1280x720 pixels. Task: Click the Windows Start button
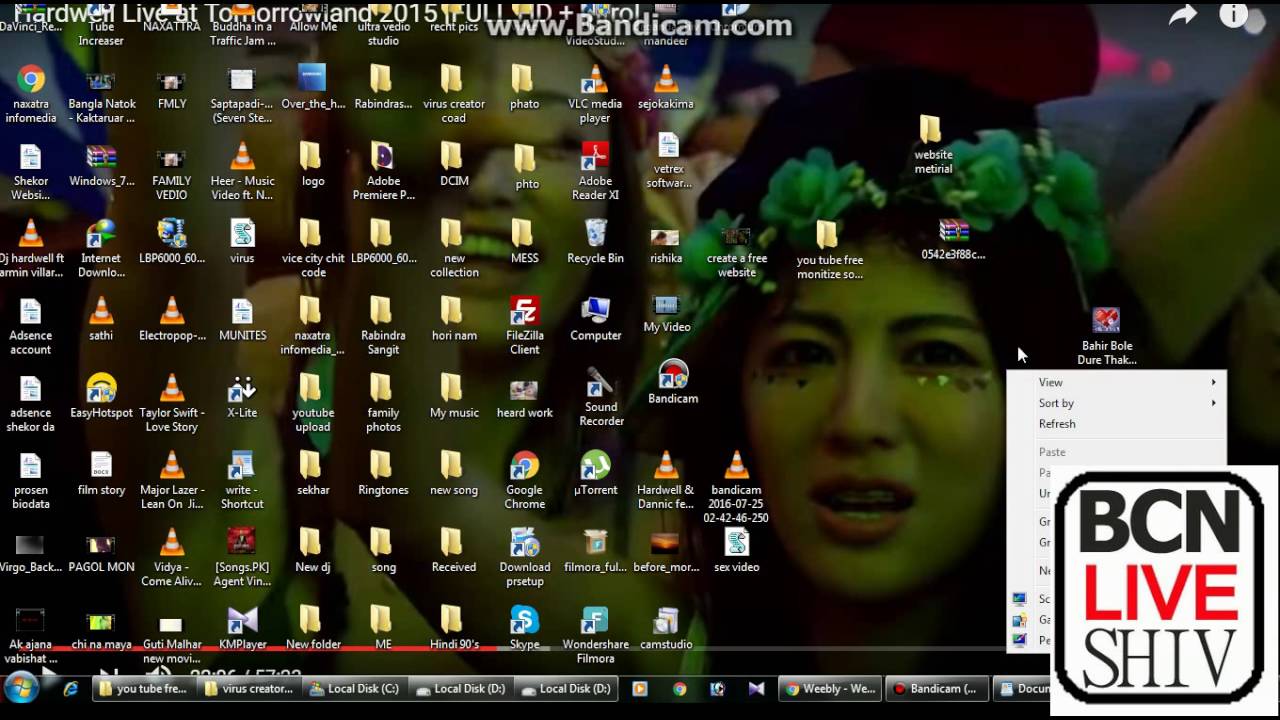[x=20, y=688]
